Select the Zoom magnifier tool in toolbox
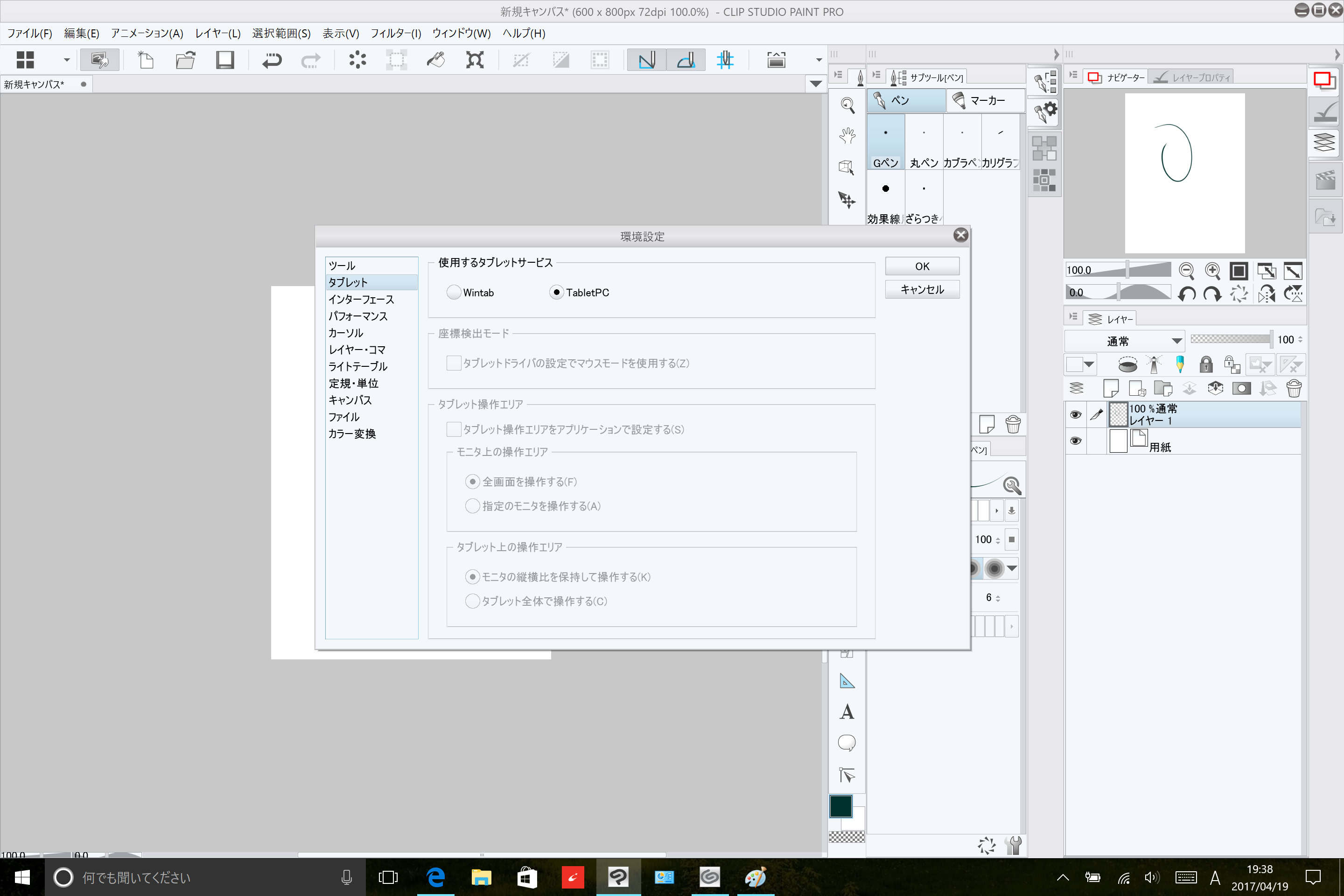 tap(847, 105)
